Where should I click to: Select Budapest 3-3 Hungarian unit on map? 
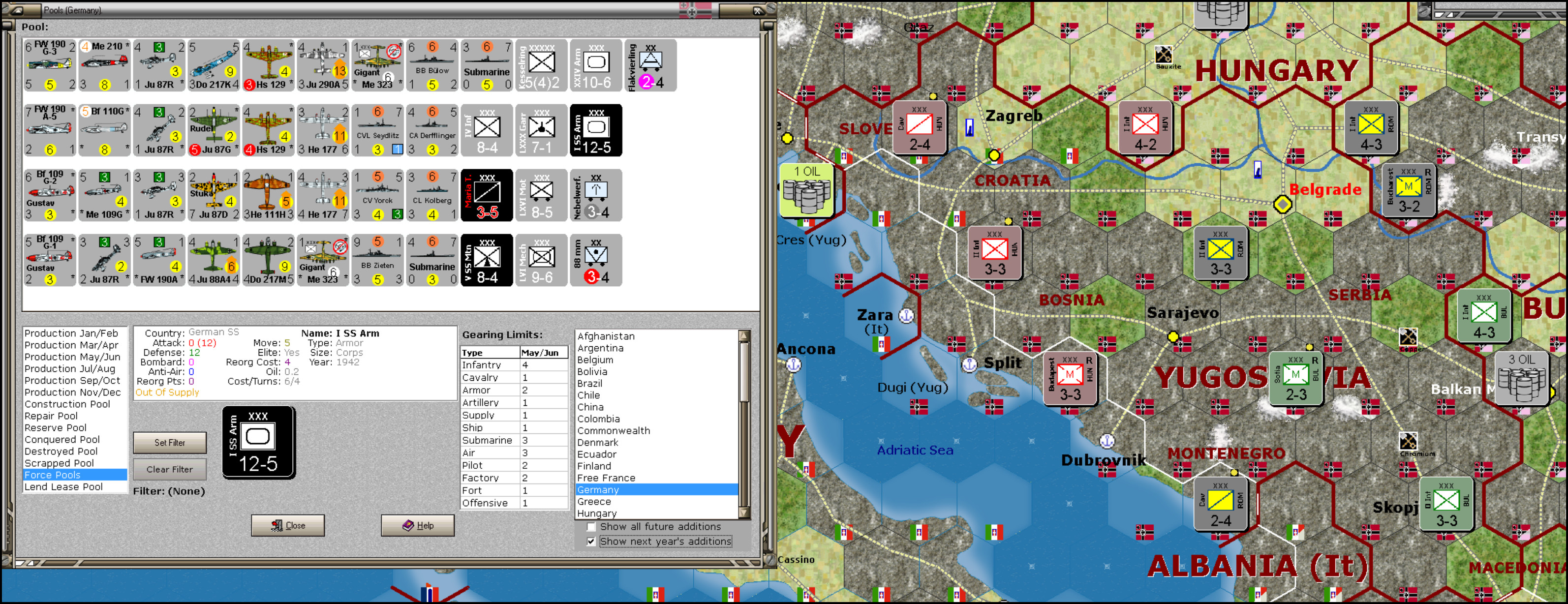[1070, 378]
